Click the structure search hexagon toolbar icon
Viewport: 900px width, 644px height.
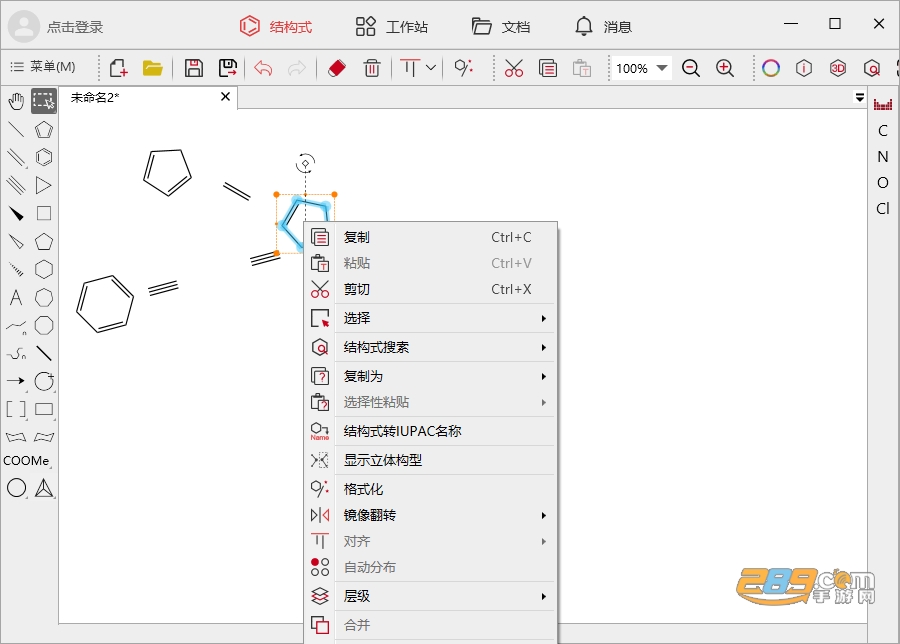point(872,68)
